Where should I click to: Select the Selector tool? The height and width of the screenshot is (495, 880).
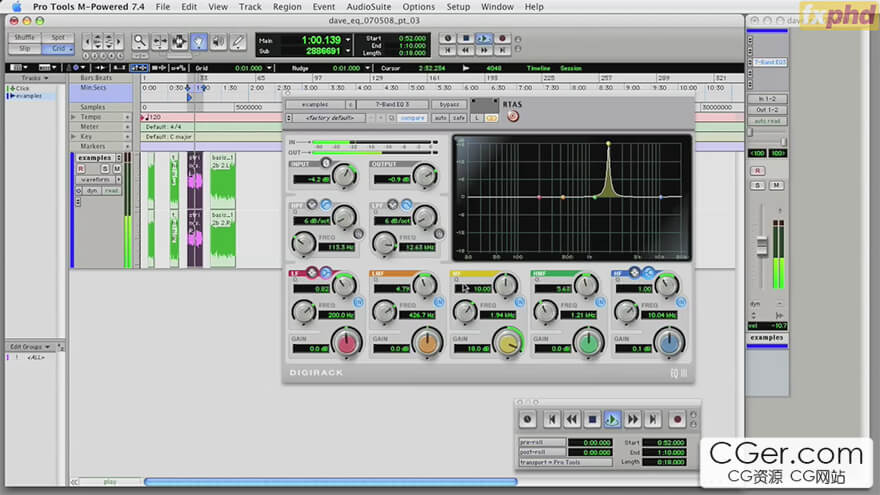click(x=179, y=42)
